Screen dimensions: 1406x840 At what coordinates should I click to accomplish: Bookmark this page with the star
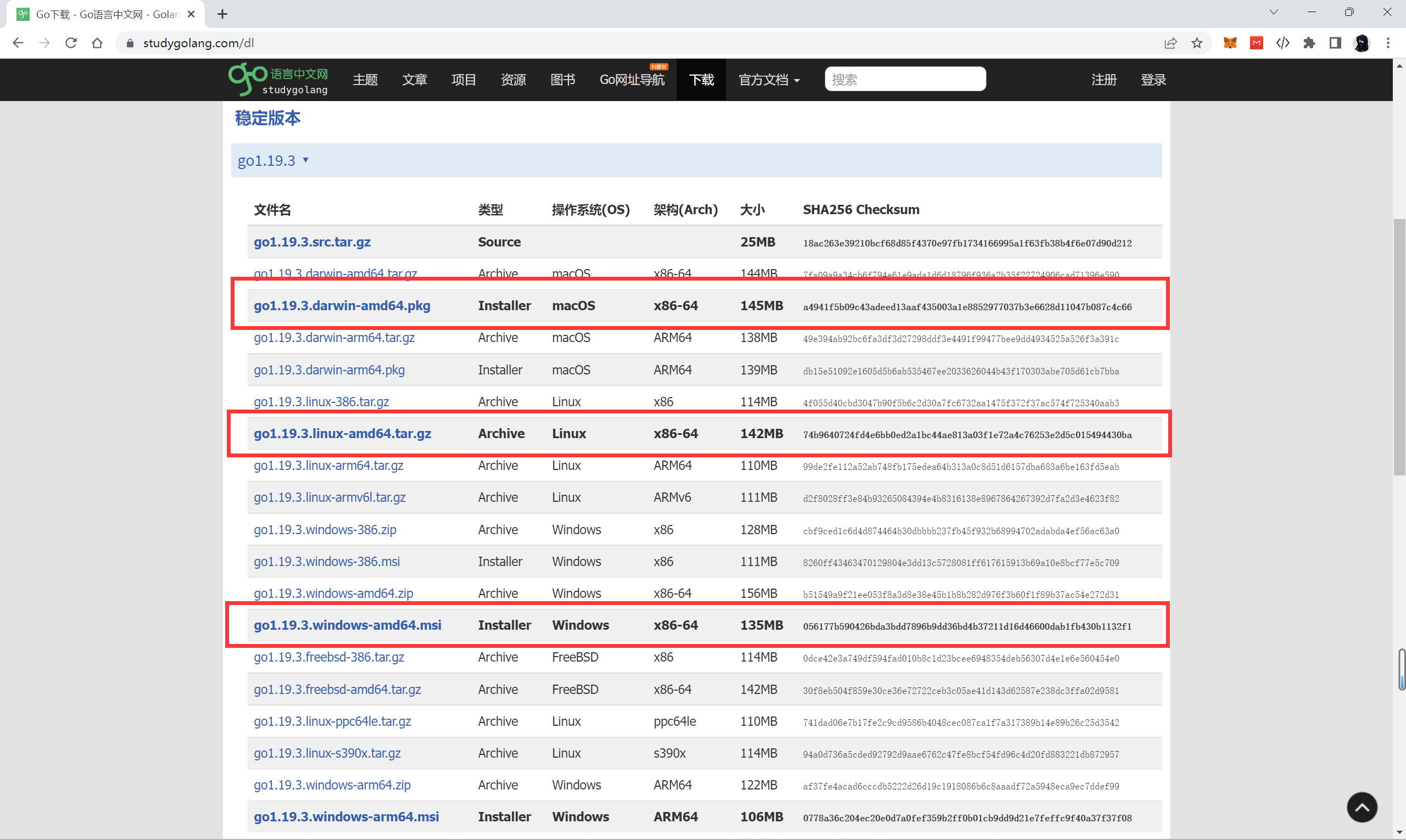point(1197,43)
